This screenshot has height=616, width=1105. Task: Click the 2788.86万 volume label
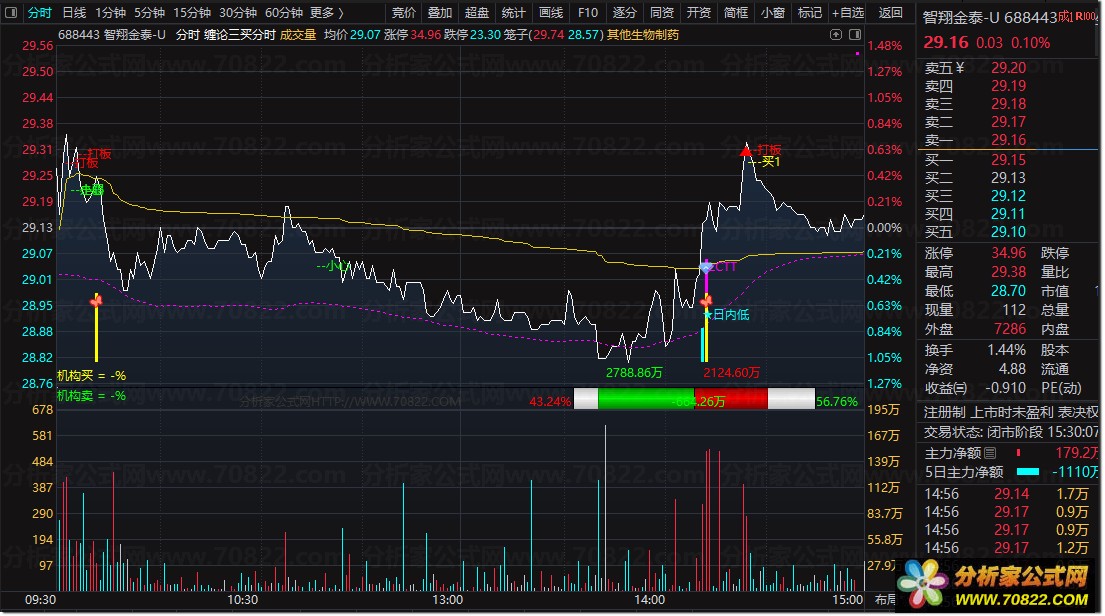click(634, 372)
